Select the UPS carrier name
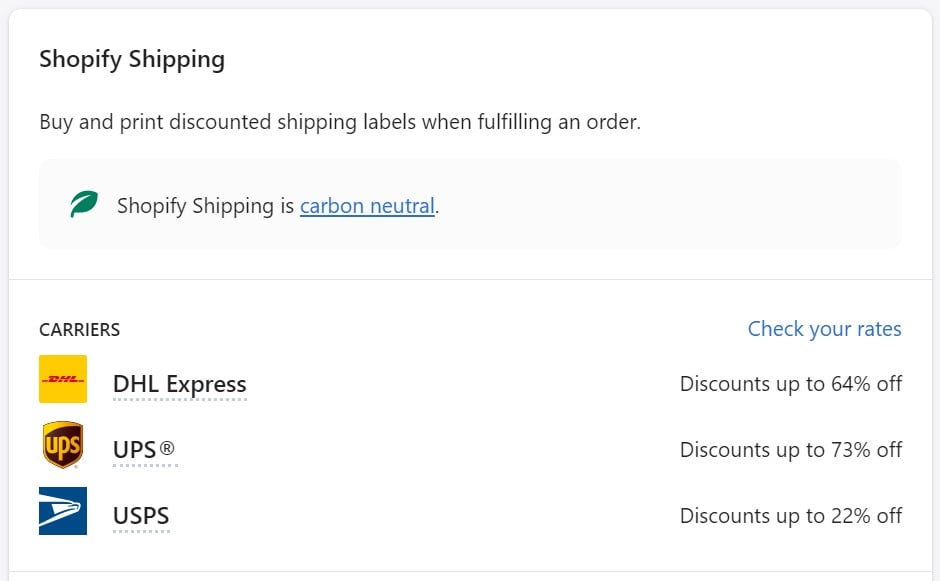 click(135, 450)
